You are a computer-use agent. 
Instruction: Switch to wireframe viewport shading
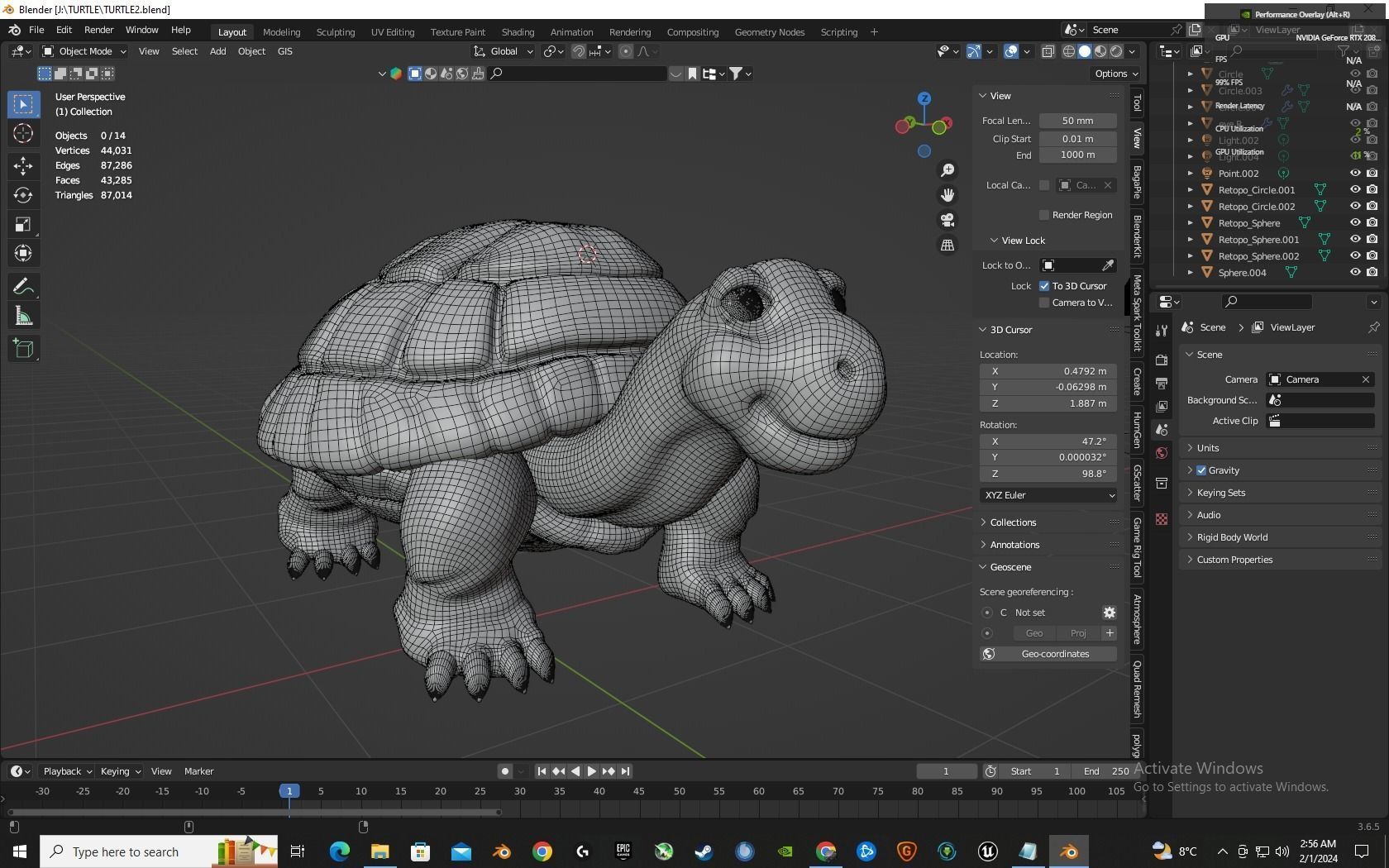coord(1069,51)
